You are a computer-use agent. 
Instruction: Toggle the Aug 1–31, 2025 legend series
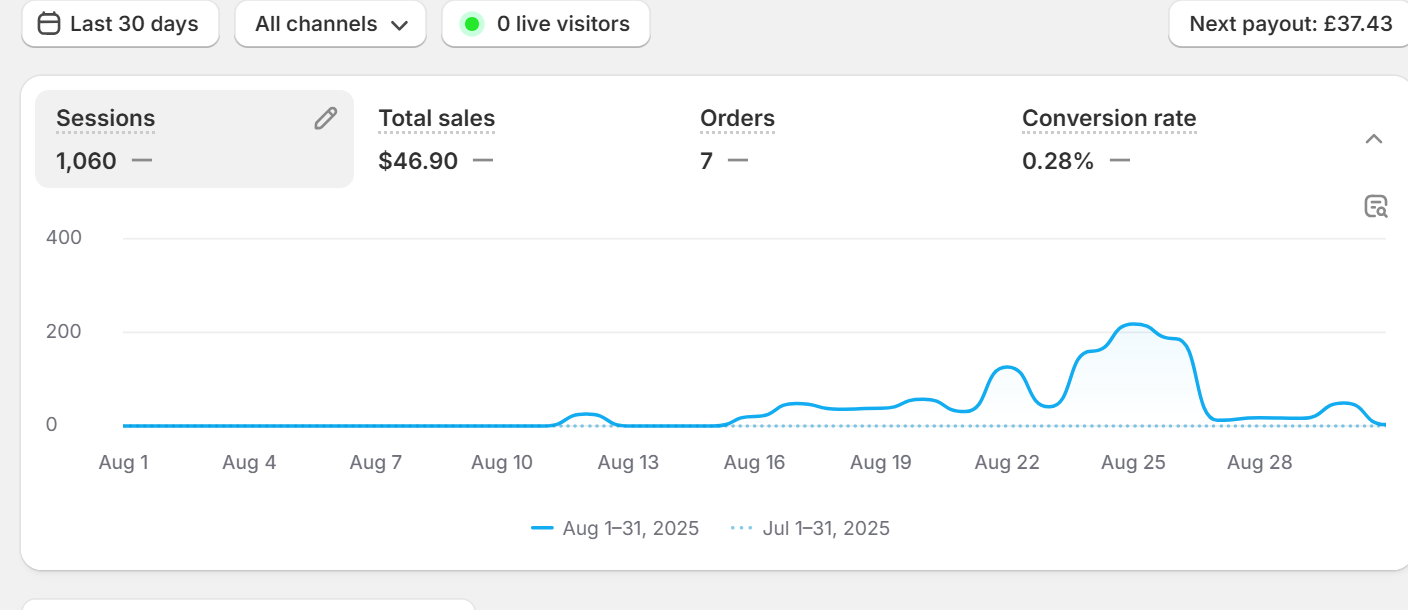point(630,528)
